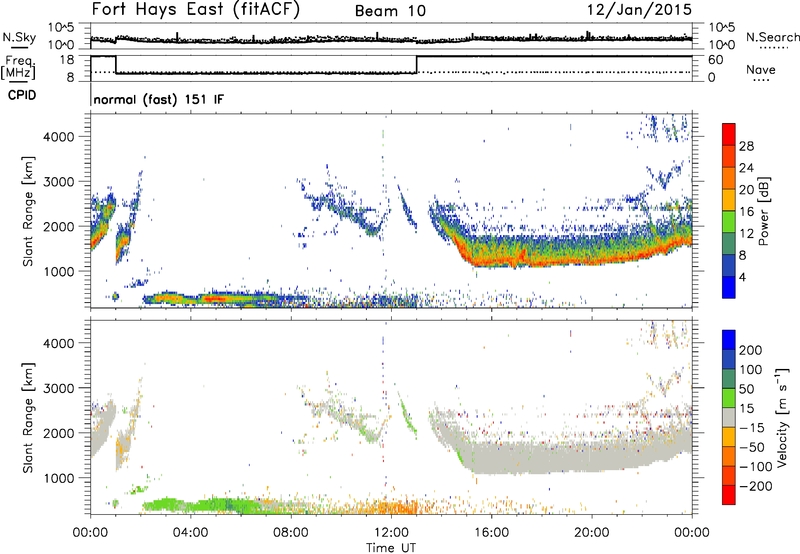Click the '60' tick on the Nave axis
This screenshot has width=800, height=554.
point(716,60)
